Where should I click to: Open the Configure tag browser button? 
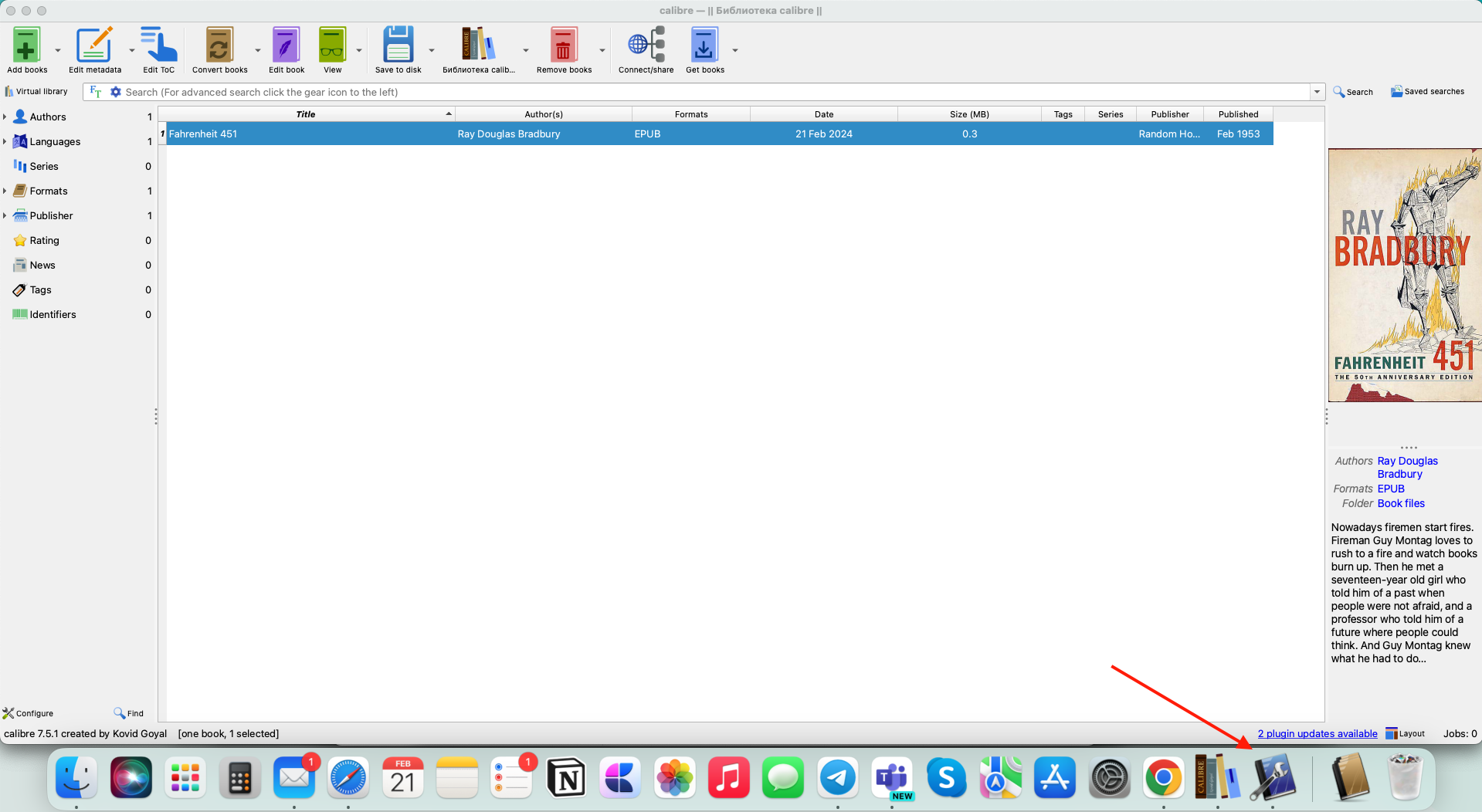pyautogui.click(x=28, y=713)
